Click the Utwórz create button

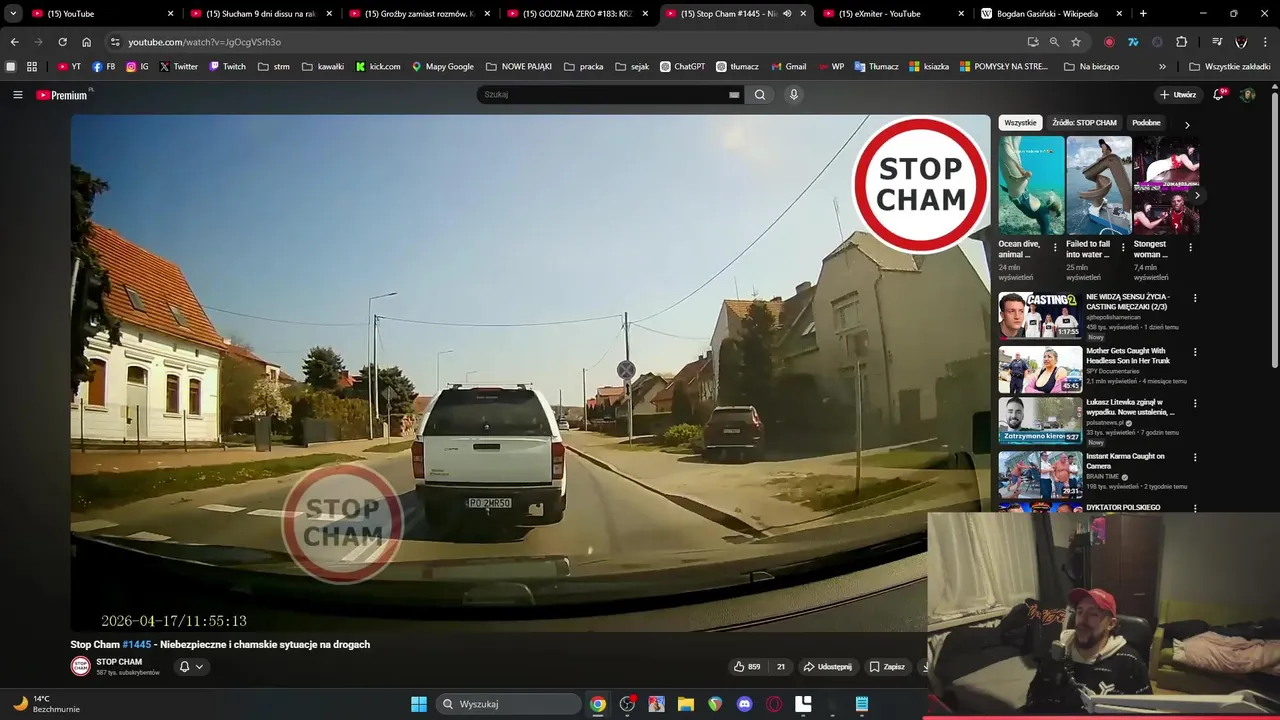[1178, 95]
